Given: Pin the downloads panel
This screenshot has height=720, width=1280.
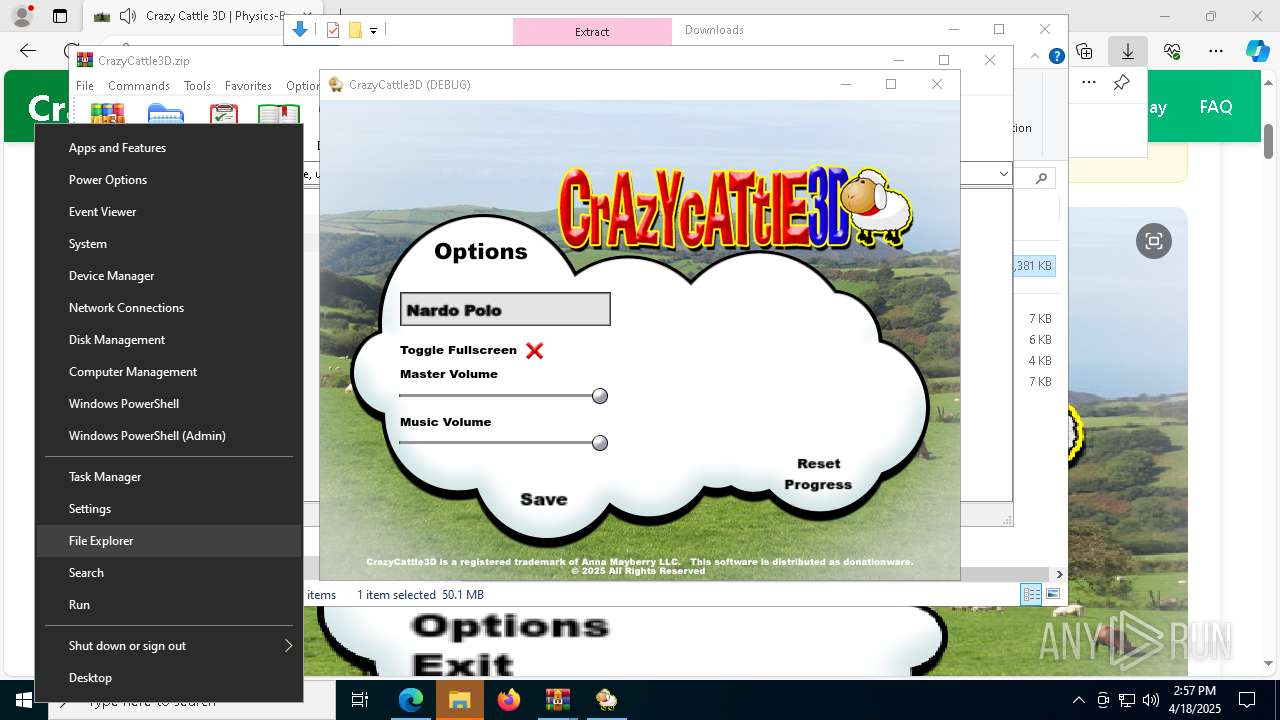Looking at the screenshot, I should [1122, 83].
